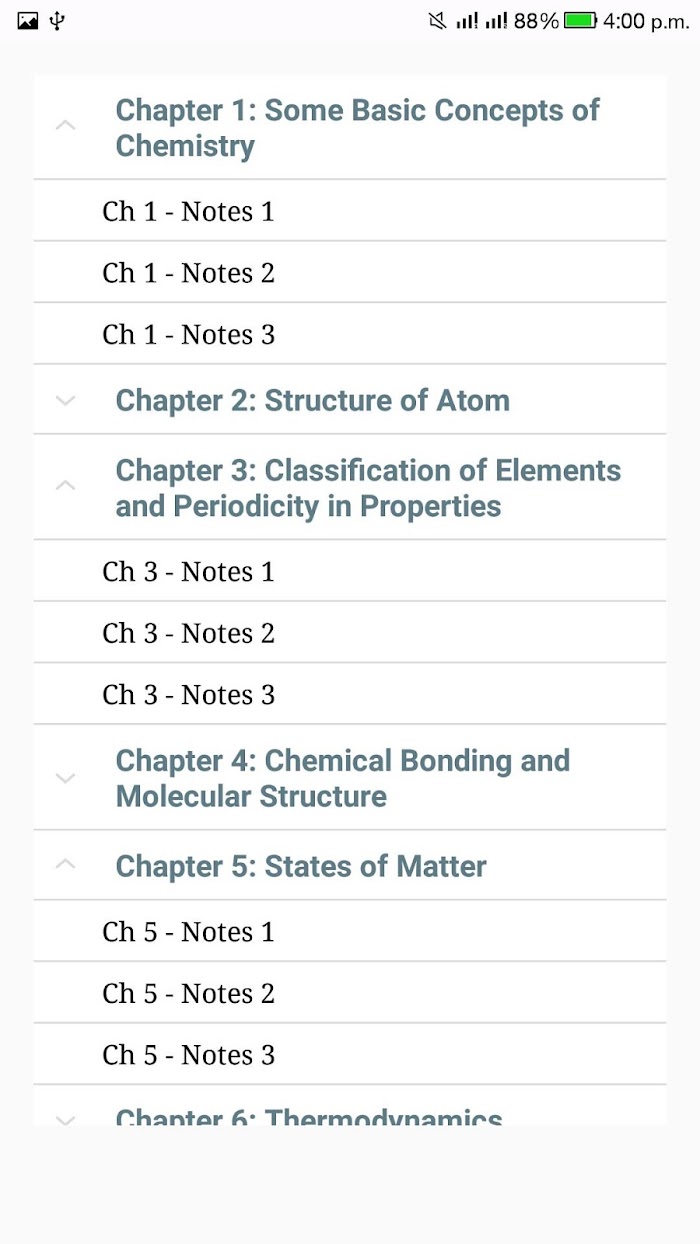Select Chapter 4: Chemical Bonding heading
700x1244 pixels.
pyautogui.click(x=343, y=778)
